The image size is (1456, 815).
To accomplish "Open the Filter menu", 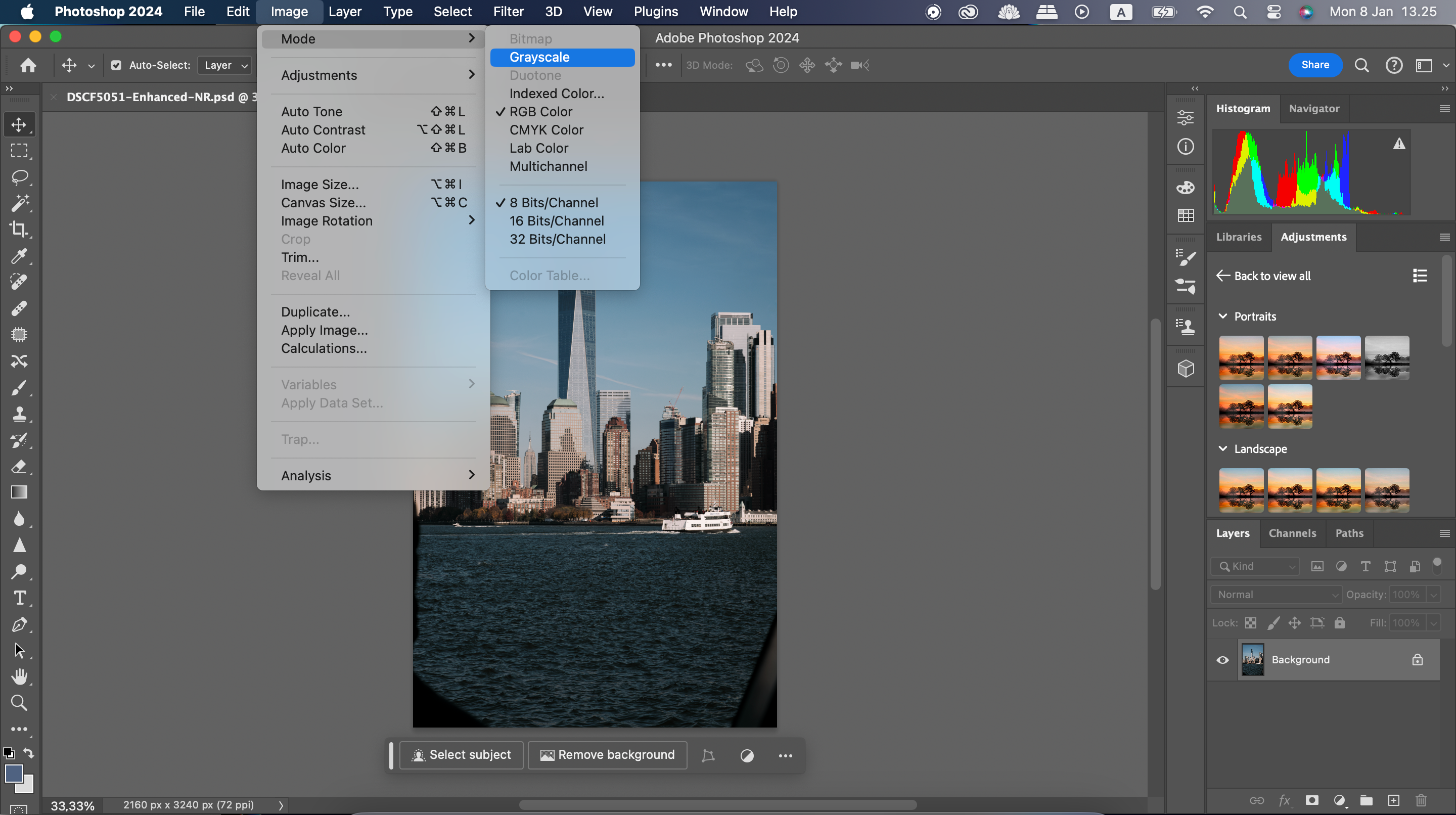I will [508, 11].
